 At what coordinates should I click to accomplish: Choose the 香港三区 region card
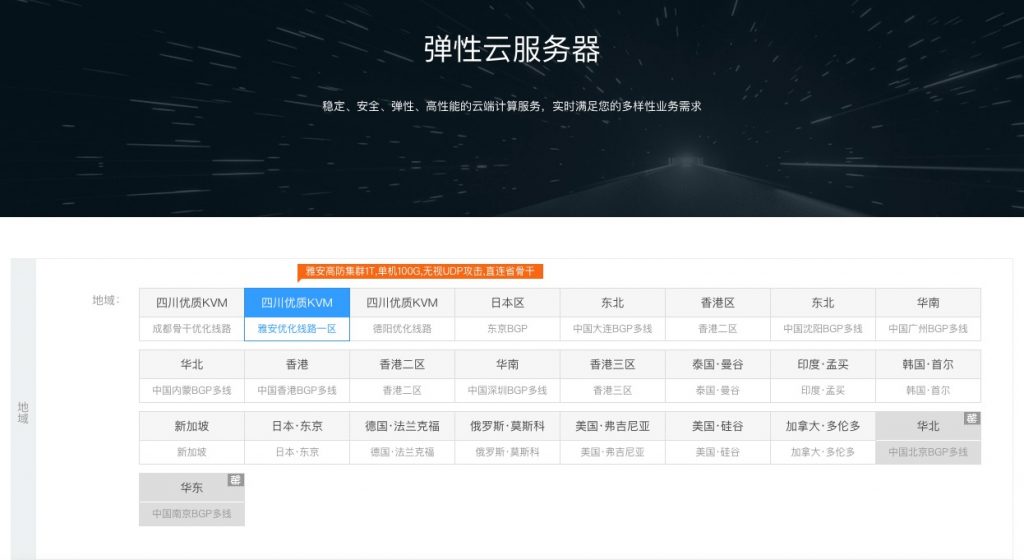[x=613, y=376]
